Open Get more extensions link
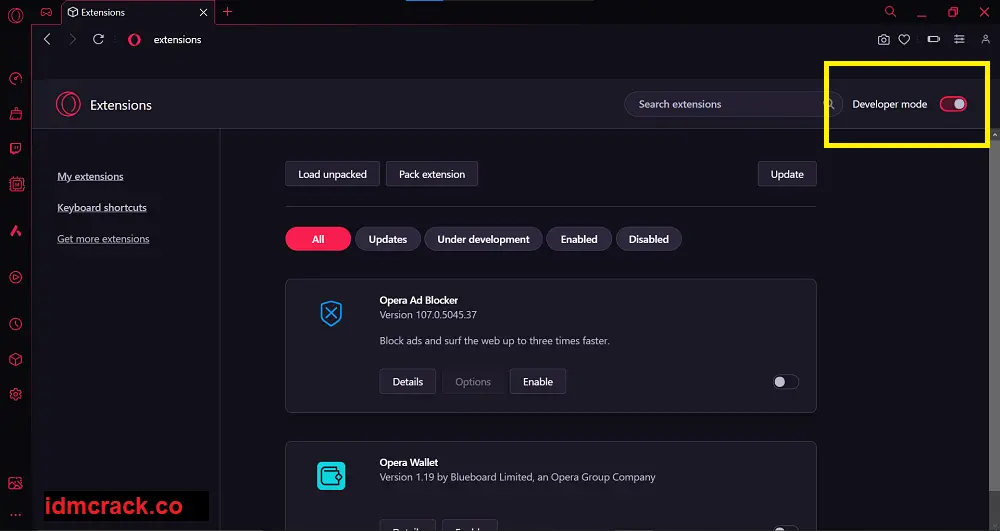Image resolution: width=1000 pixels, height=531 pixels. coord(103,239)
